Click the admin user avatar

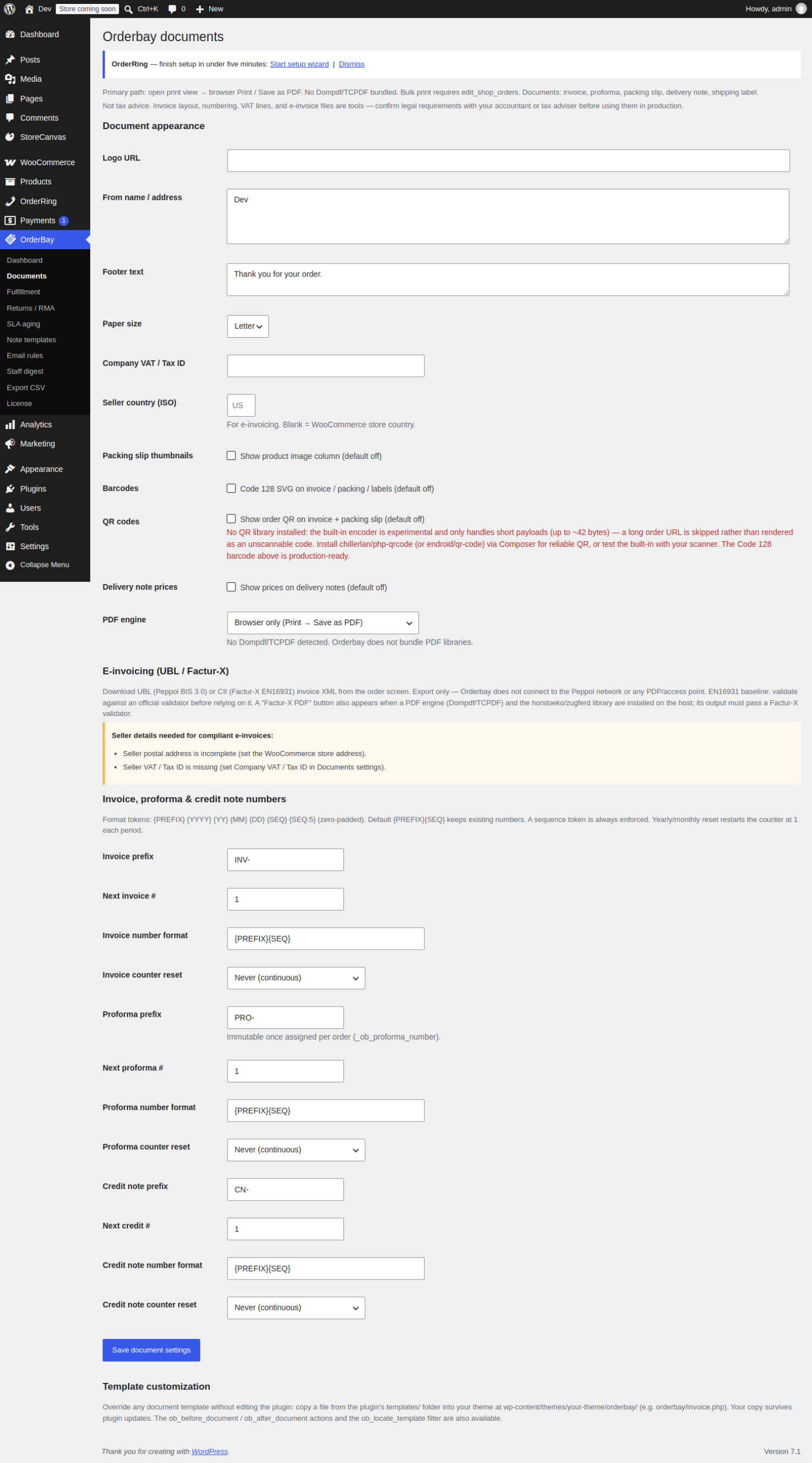point(801,9)
